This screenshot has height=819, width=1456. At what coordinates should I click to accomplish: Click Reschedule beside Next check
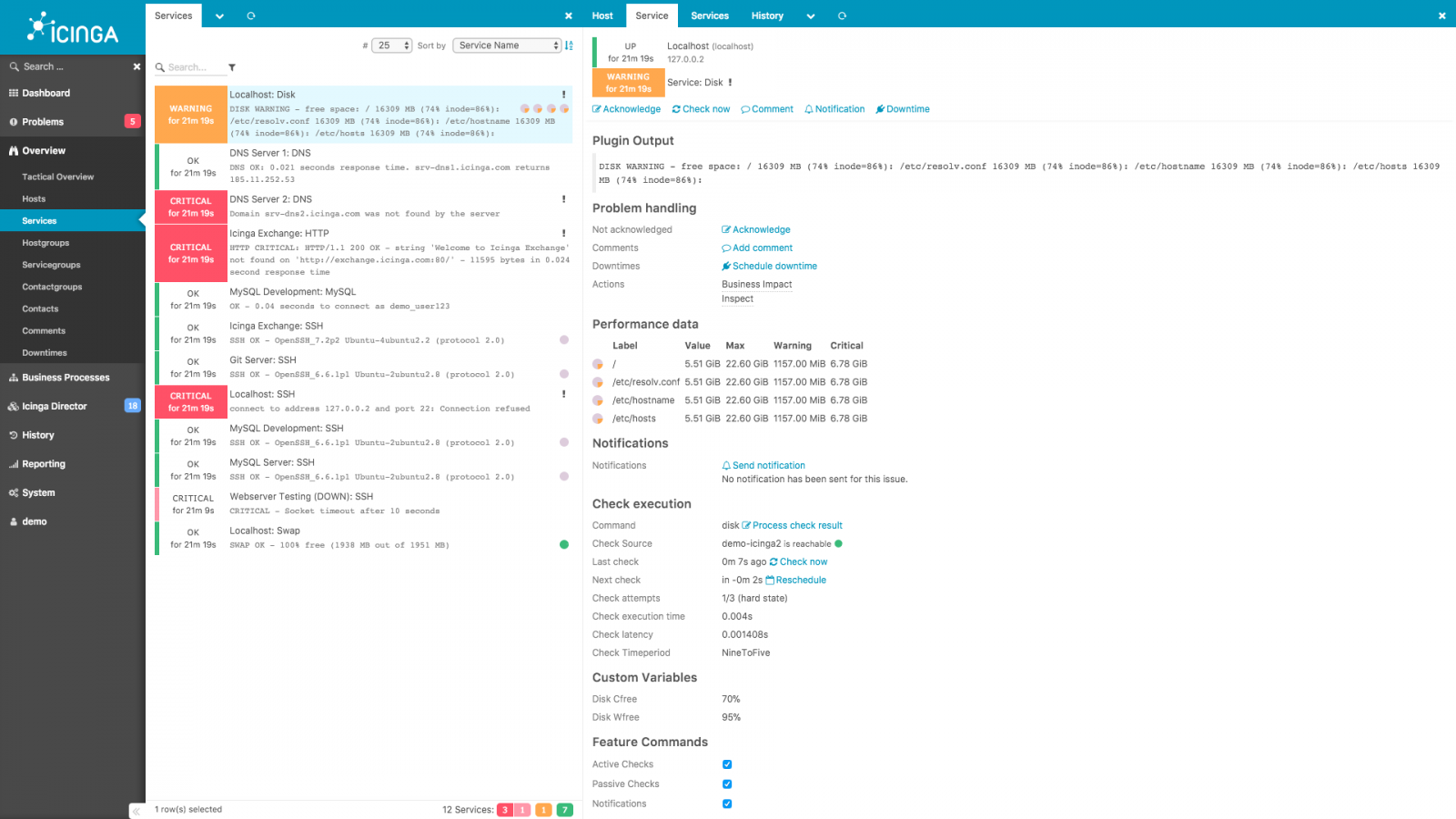coord(796,581)
